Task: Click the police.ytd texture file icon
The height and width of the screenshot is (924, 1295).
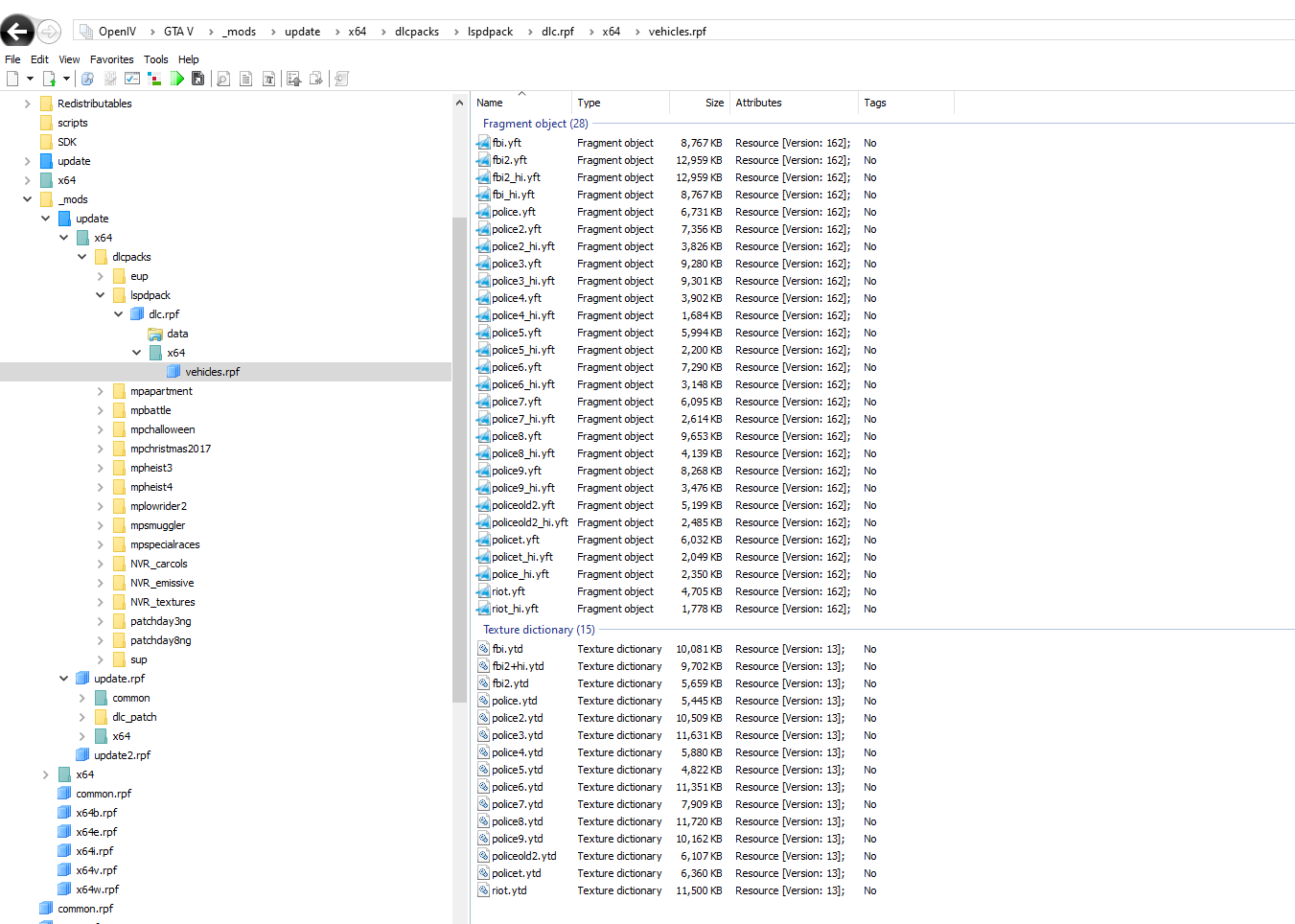Action: click(x=484, y=701)
